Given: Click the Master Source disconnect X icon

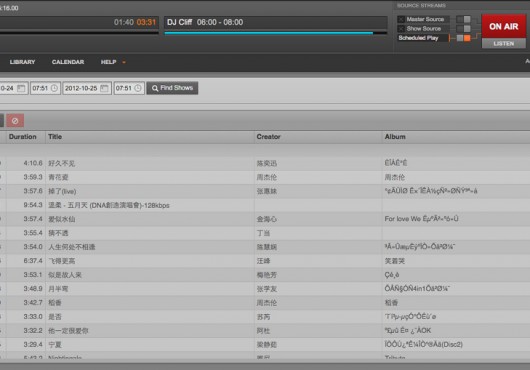Looking at the screenshot, I should click(x=401, y=19).
